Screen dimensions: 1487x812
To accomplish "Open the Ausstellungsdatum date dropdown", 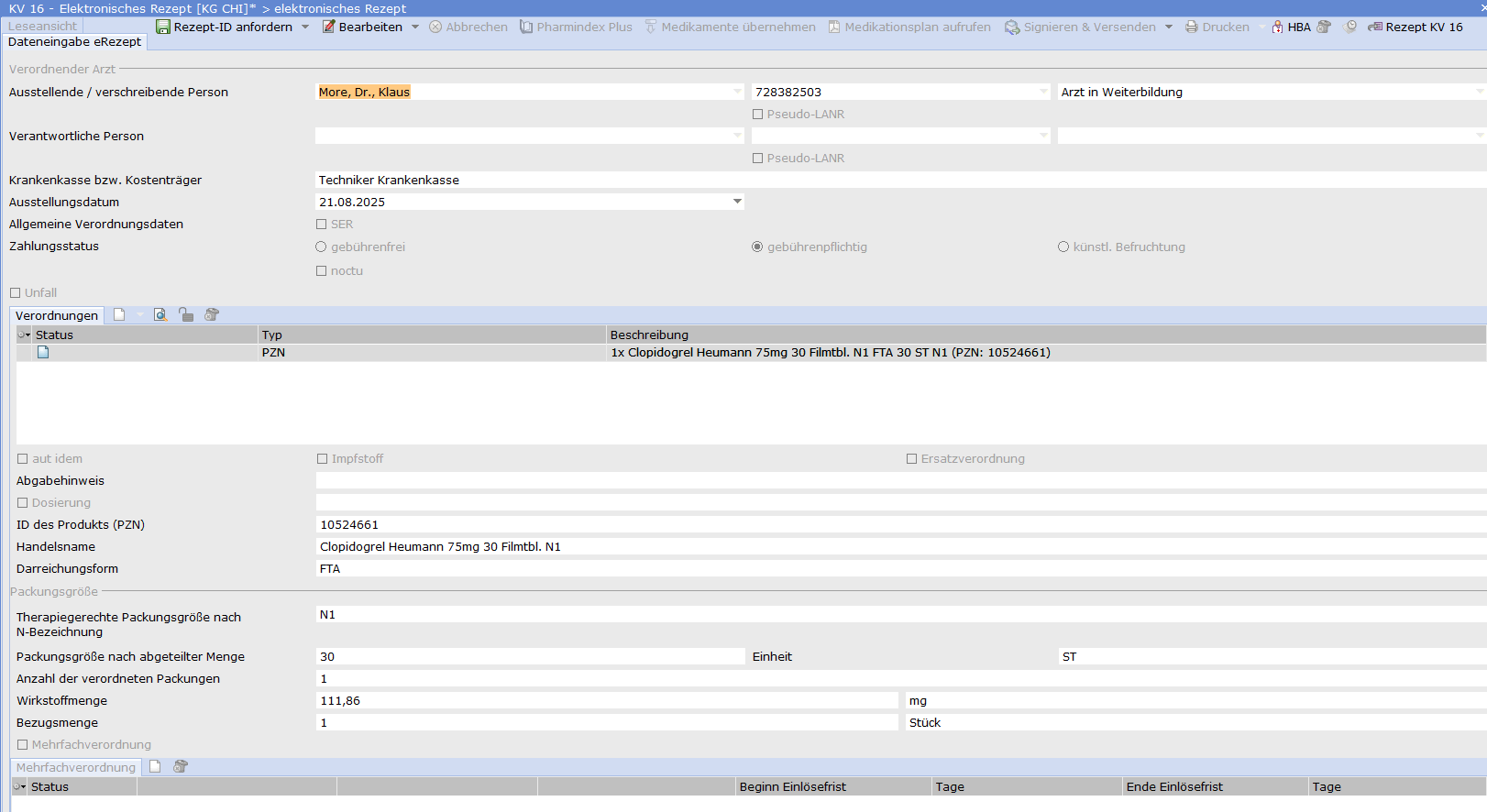I will [737, 202].
